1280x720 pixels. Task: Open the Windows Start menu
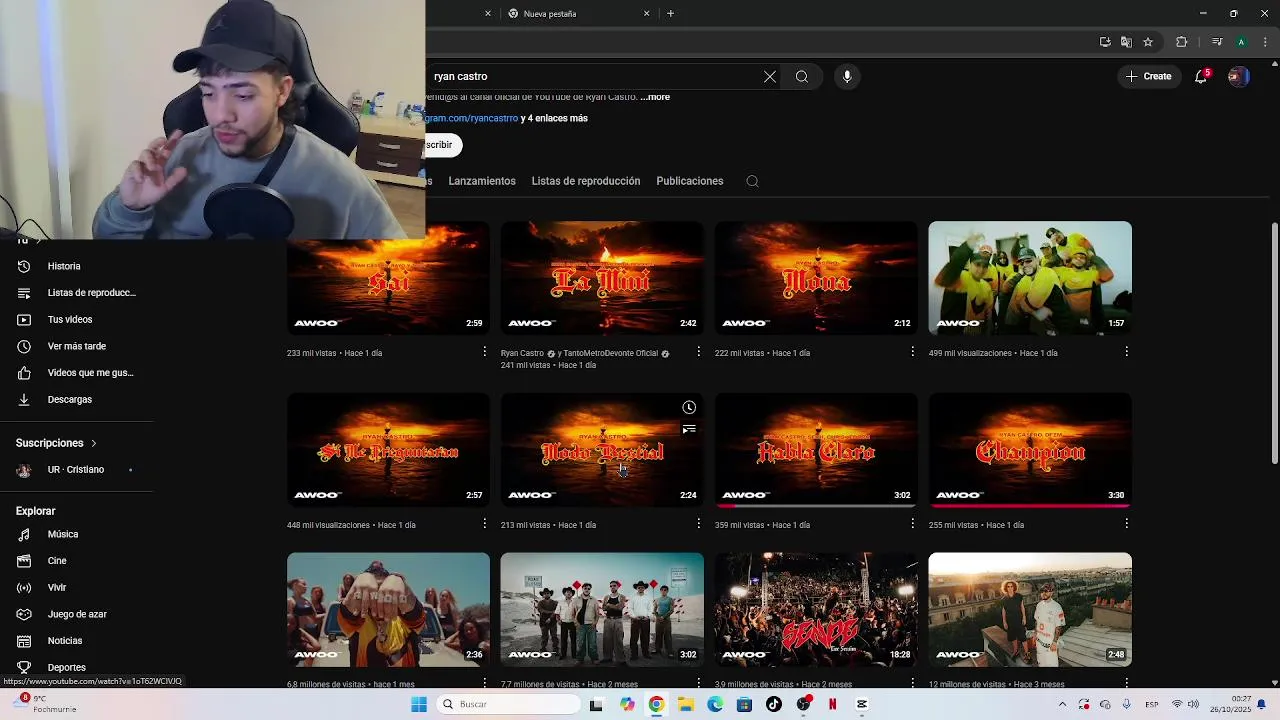[x=418, y=704]
